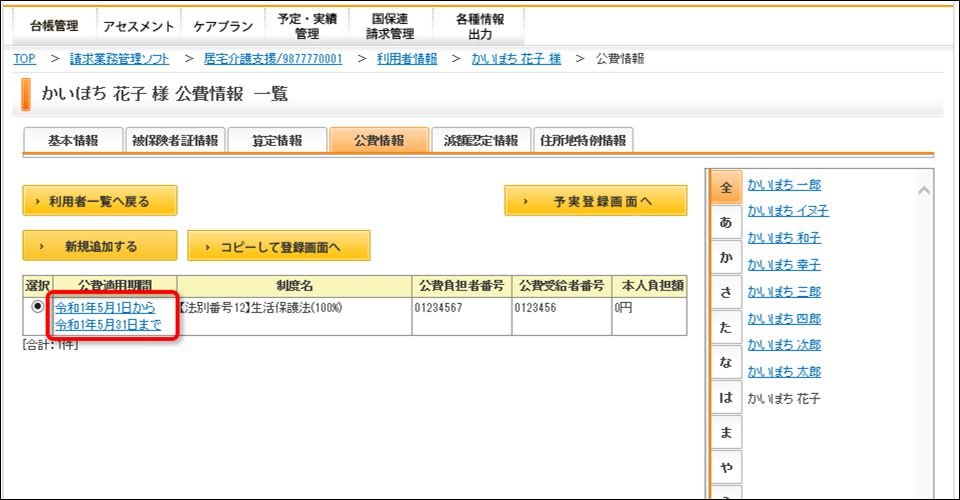Open user かいぽち 四郎
The image size is (960, 500).
(784, 318)
